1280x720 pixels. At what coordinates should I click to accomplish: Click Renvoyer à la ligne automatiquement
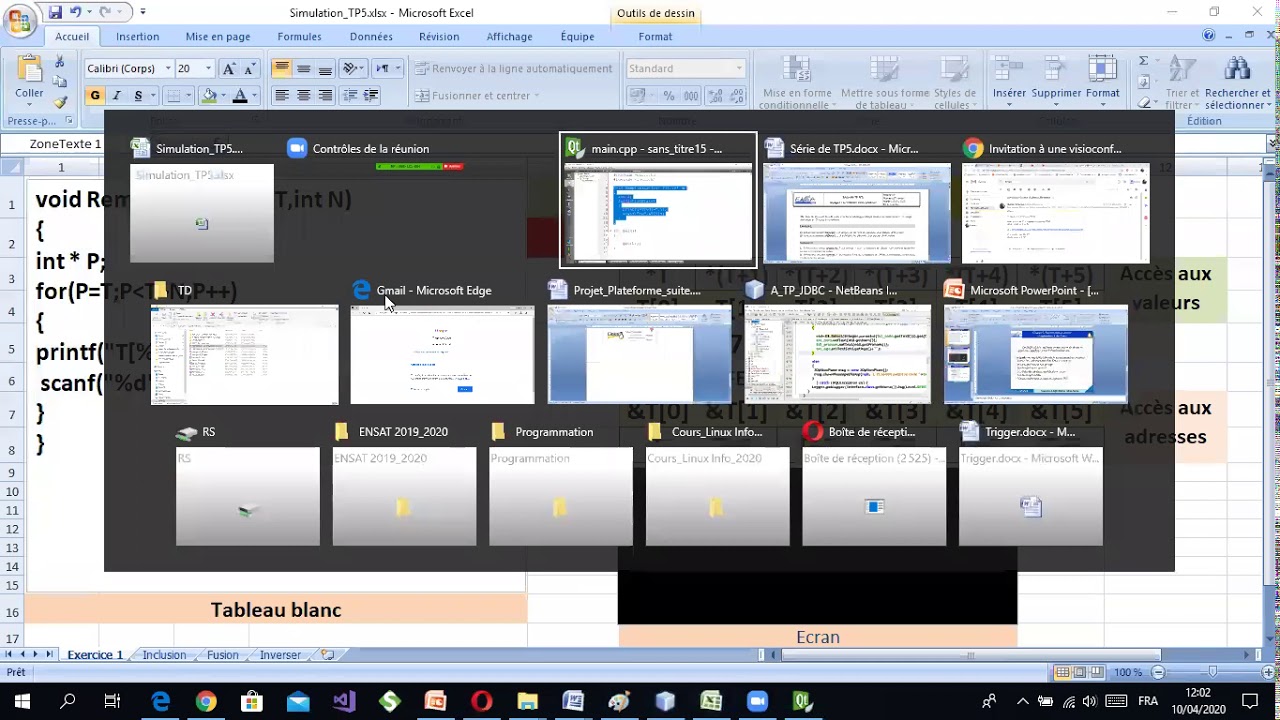coord(513,68)
